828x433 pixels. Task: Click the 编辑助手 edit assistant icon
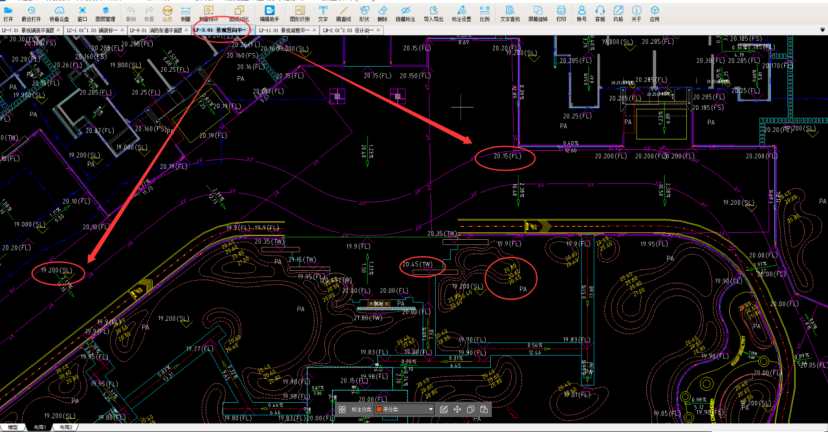(269, 12)
